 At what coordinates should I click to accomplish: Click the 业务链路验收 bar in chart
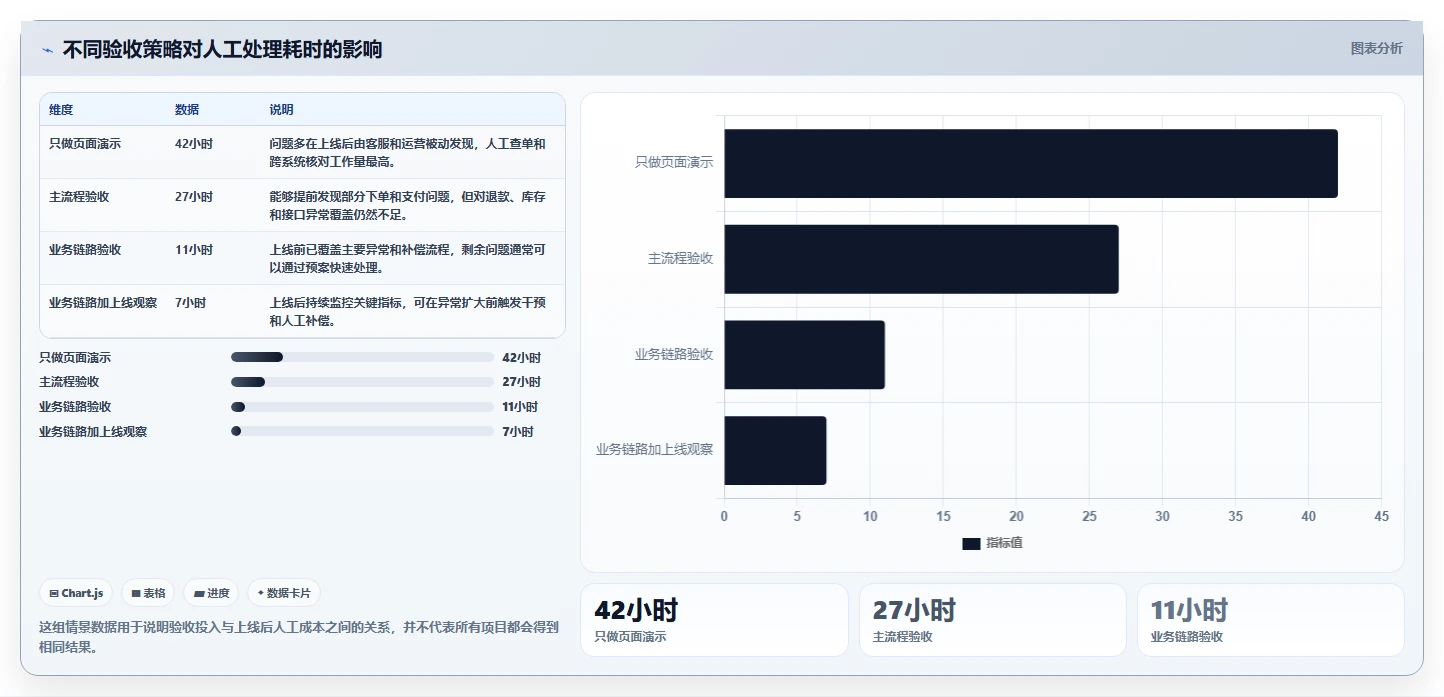click(805, 355)
